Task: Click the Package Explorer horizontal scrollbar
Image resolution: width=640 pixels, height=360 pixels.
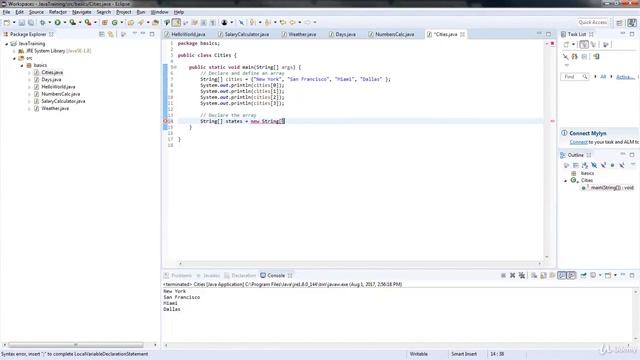Action: pyautogui.click(x=76, y=345)
